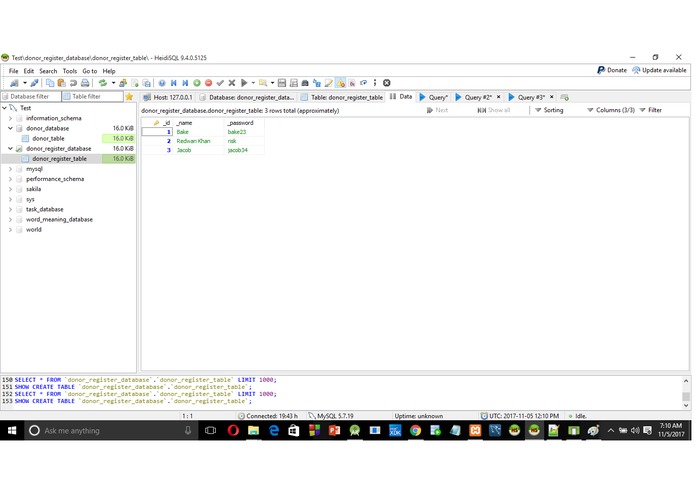
Task: Click red Delete row minus icon
Action: (208, 83)
